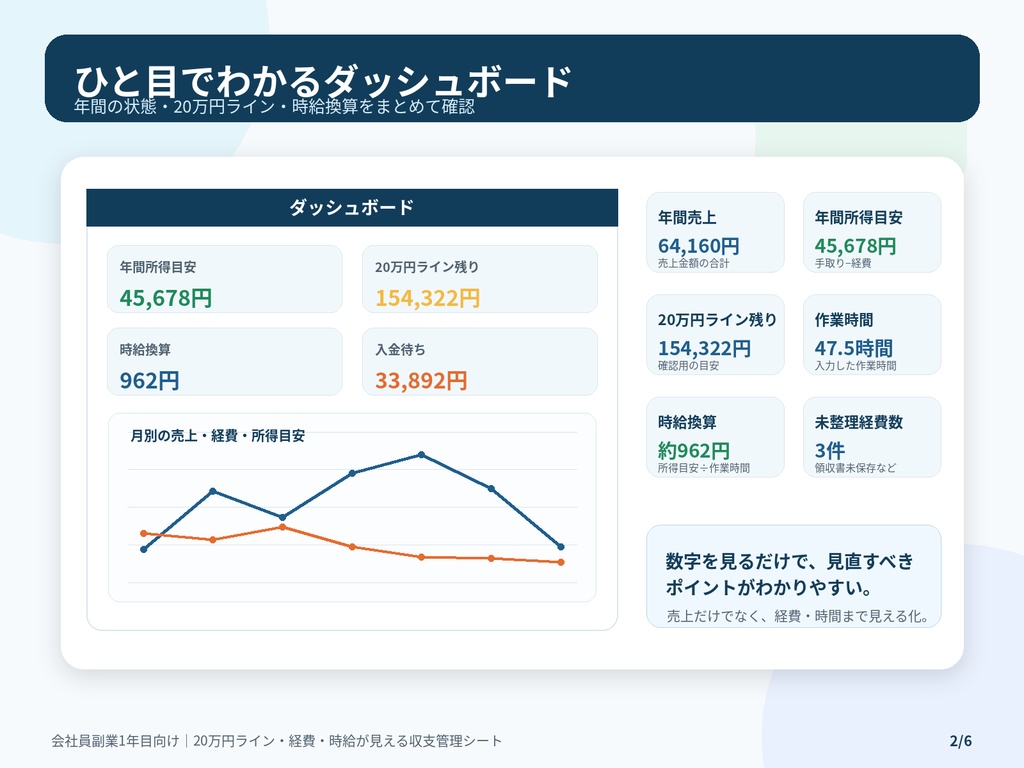Viewport: 1024px width, 768px height.
Task: Select the 約962円 value
Action: coord(694,451)
